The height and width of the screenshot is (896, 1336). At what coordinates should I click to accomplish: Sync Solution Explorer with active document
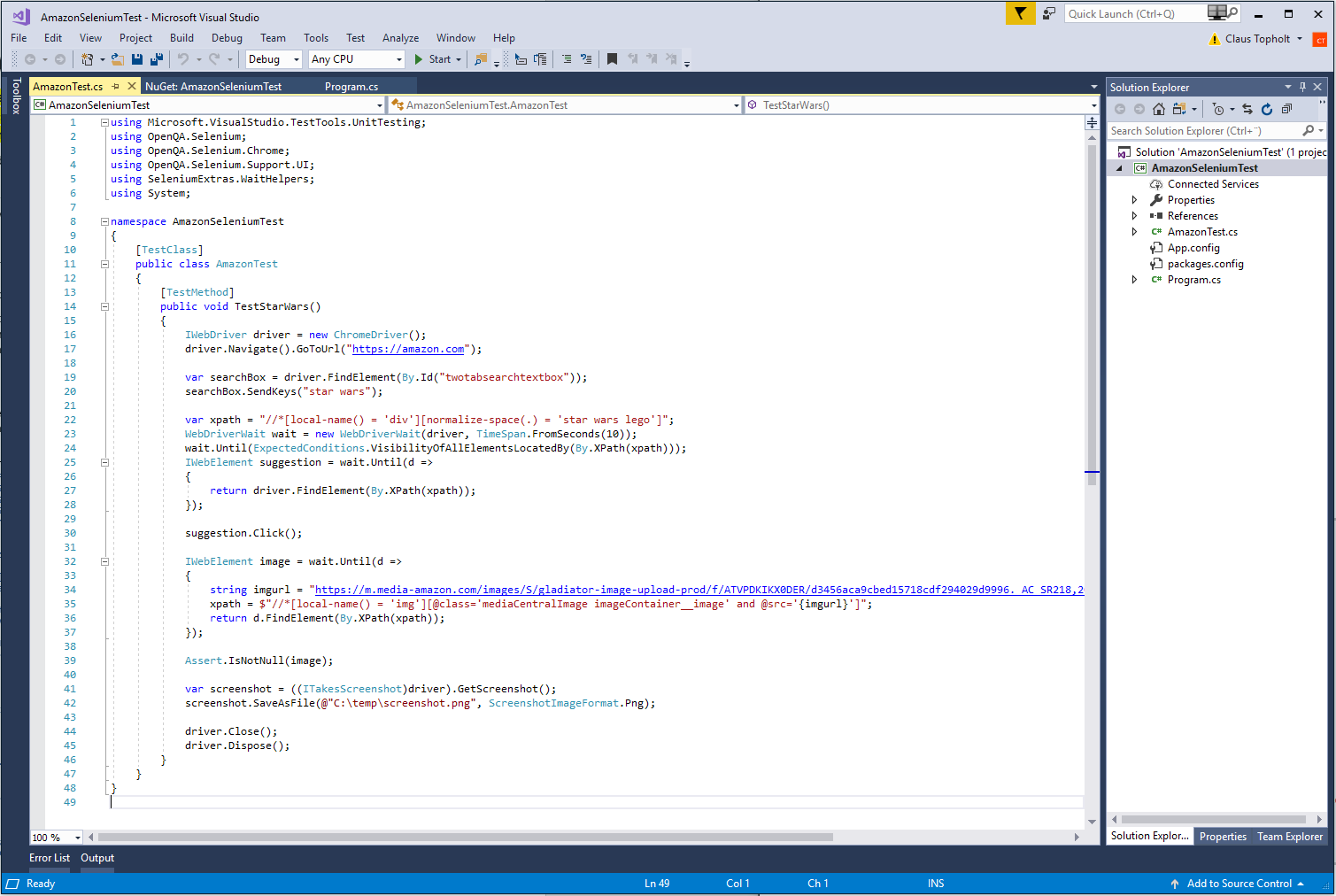pos(1247,108)
